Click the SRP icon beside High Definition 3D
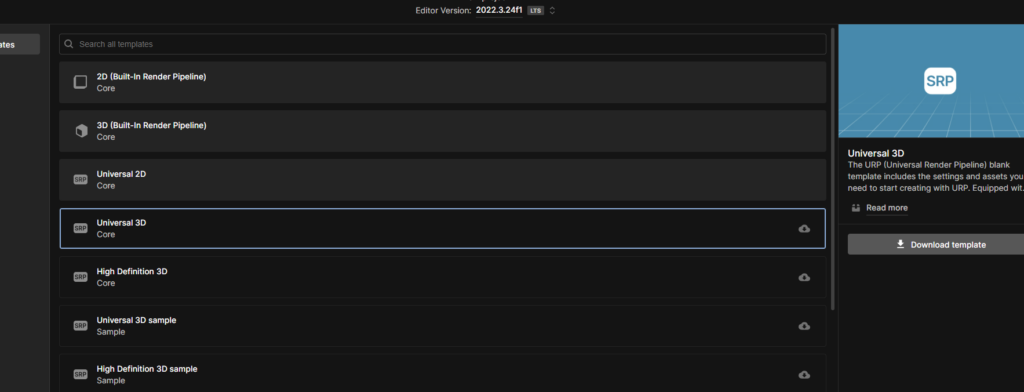 80,277
